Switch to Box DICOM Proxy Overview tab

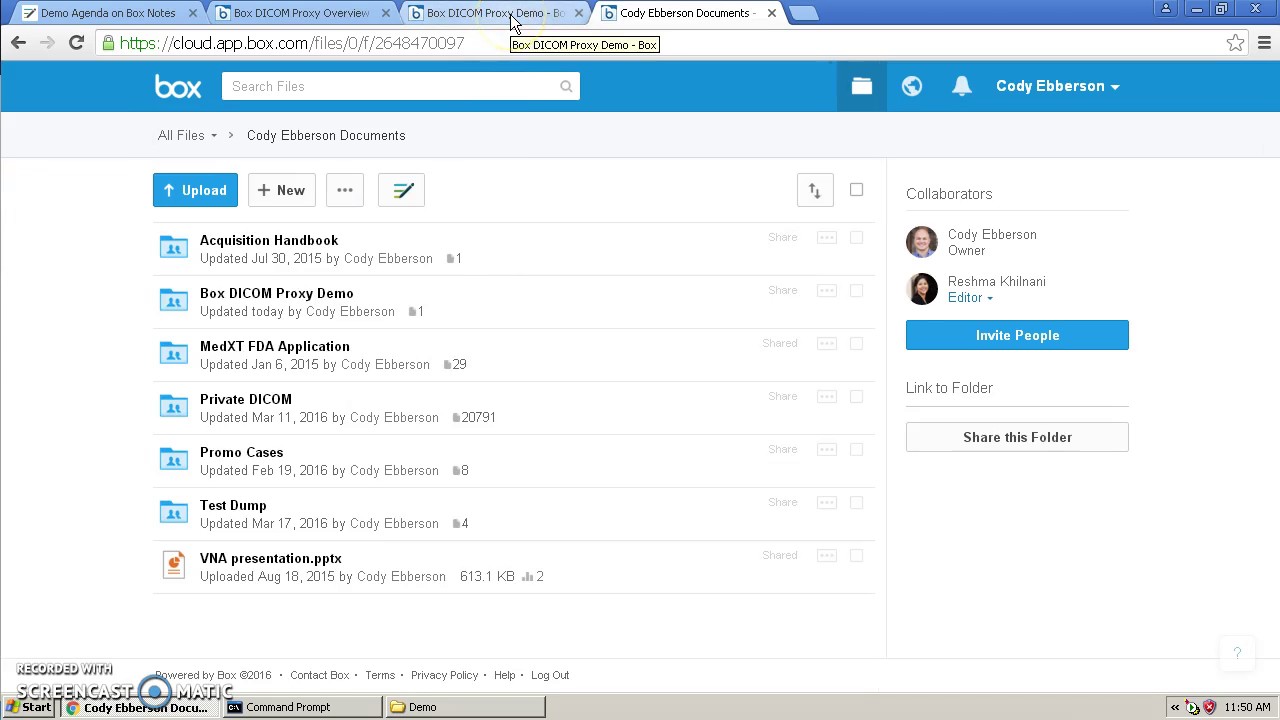coord(300,13)
